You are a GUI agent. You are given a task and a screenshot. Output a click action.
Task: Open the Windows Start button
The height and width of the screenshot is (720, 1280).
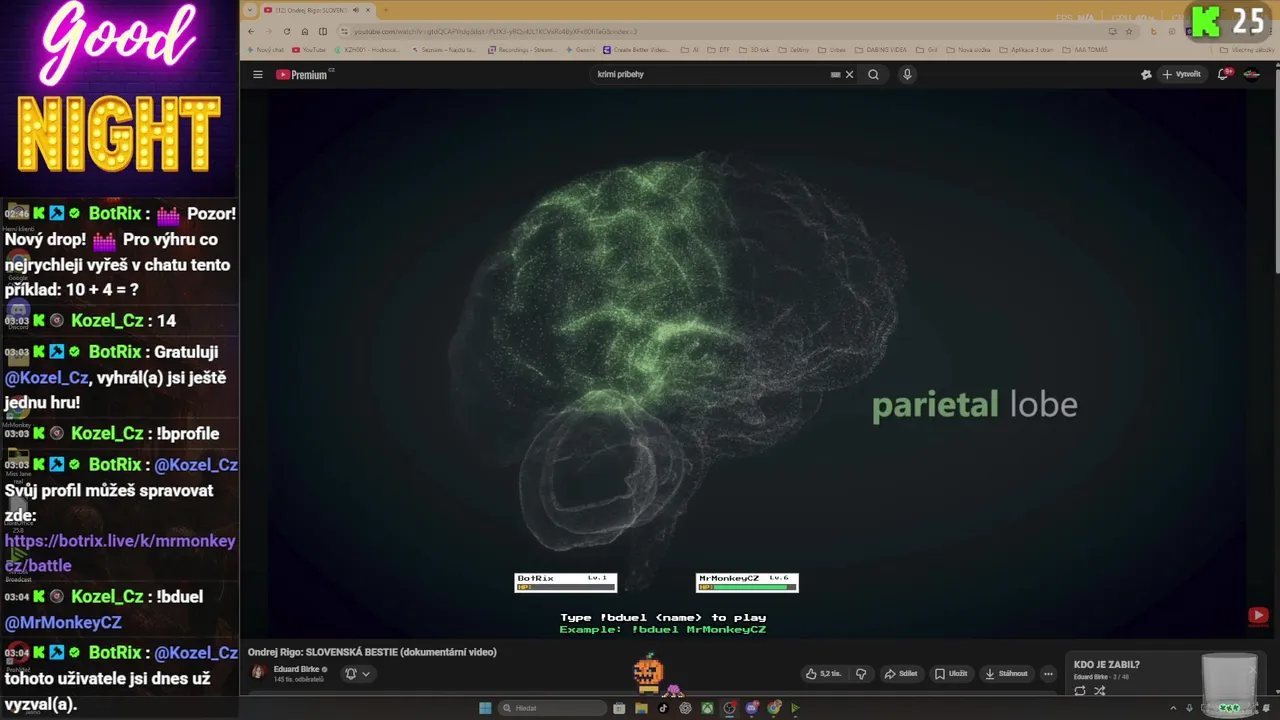pos(485,708)
